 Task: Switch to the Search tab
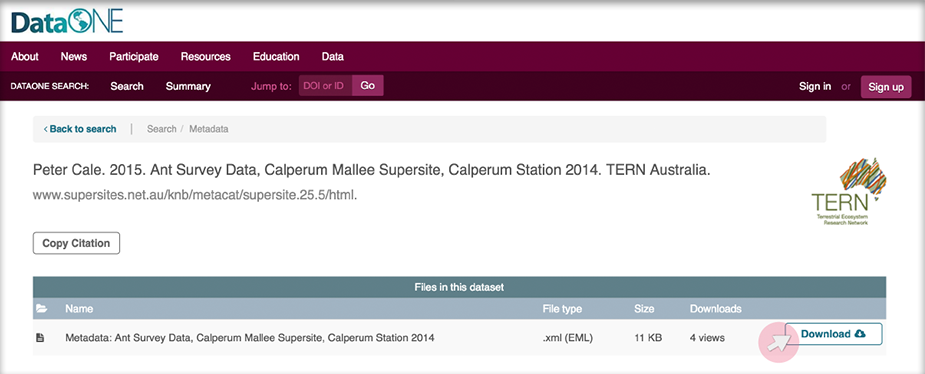point(127,86)
